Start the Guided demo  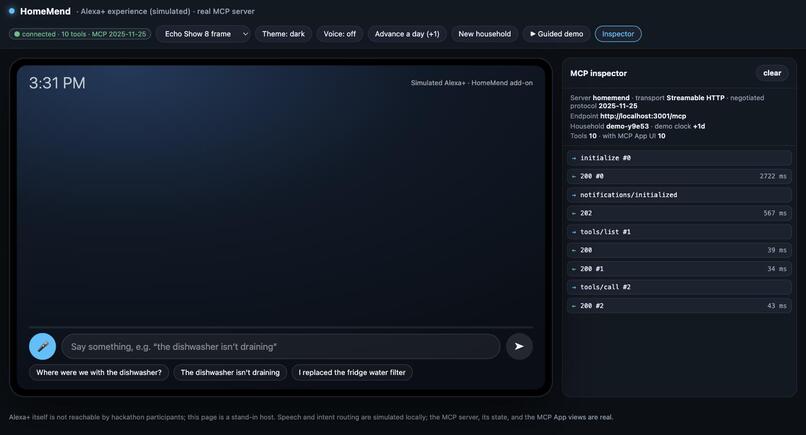(x=557, y=34)
